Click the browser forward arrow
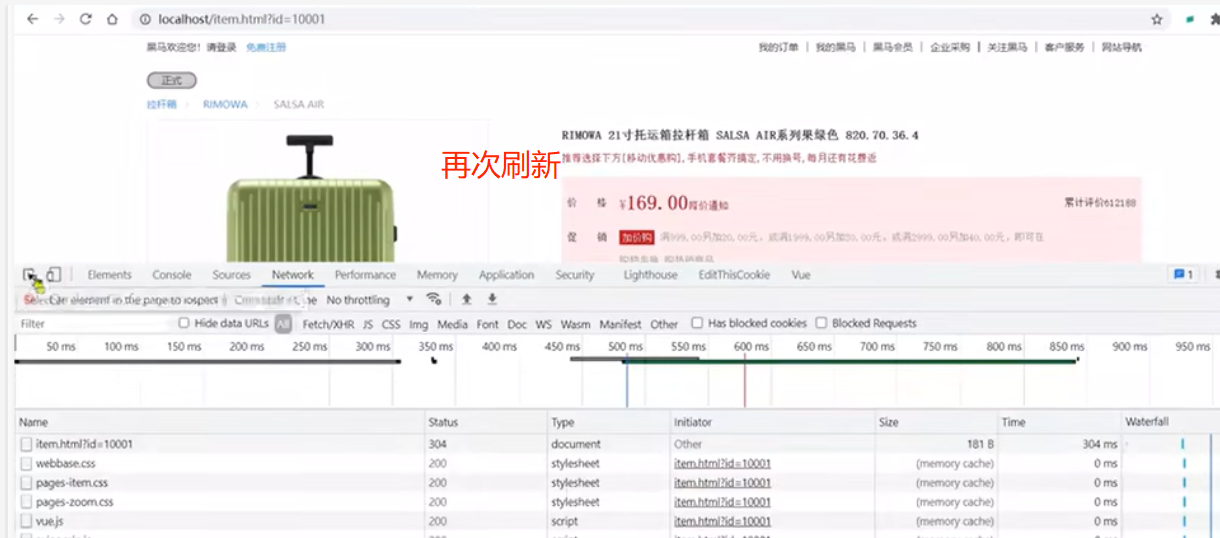Viewport: 1220px width, 538px height. pyautogui.click(x=59, y=19)
